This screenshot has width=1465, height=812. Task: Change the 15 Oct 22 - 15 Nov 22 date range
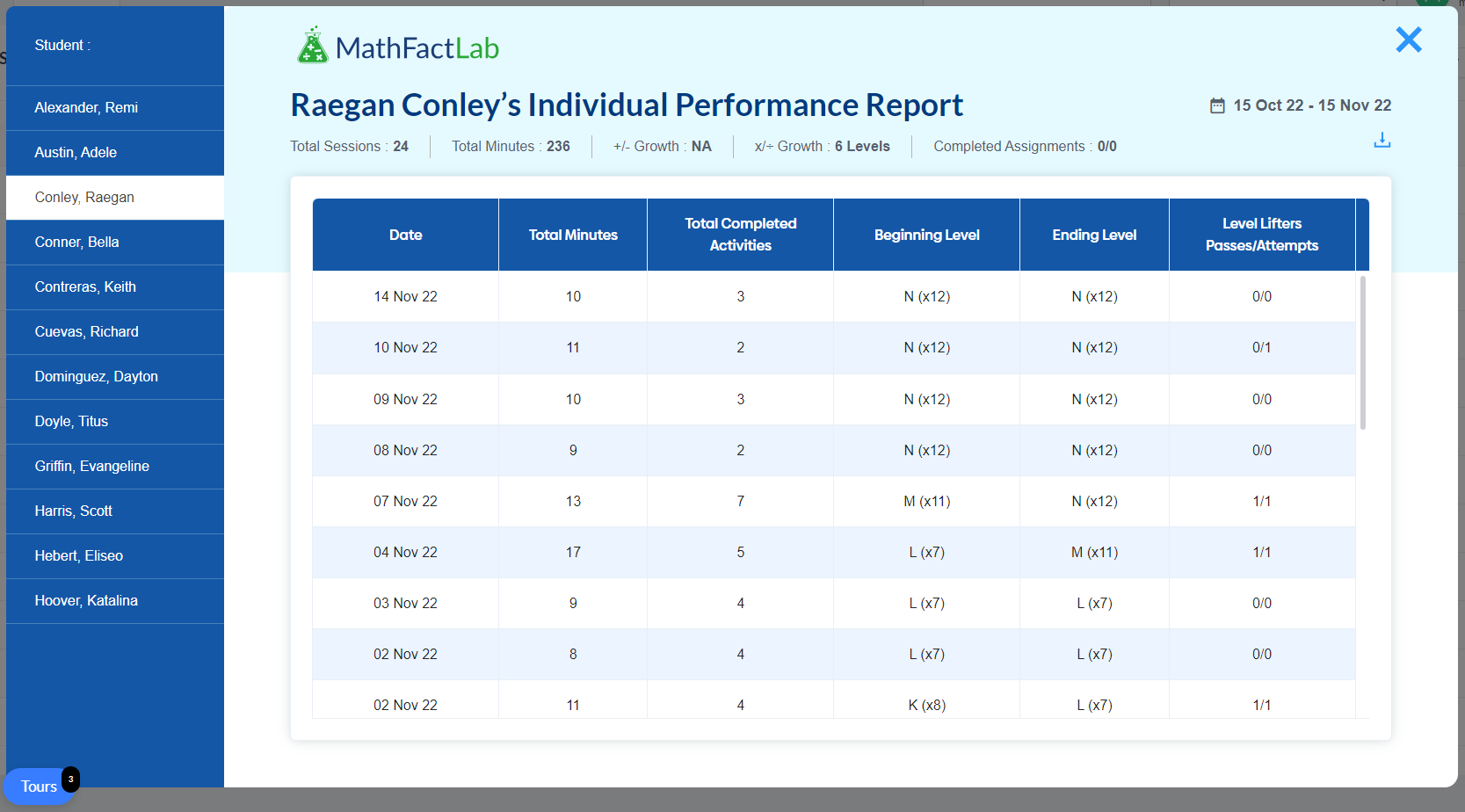pyautogui.click(x=1312, y=105)
